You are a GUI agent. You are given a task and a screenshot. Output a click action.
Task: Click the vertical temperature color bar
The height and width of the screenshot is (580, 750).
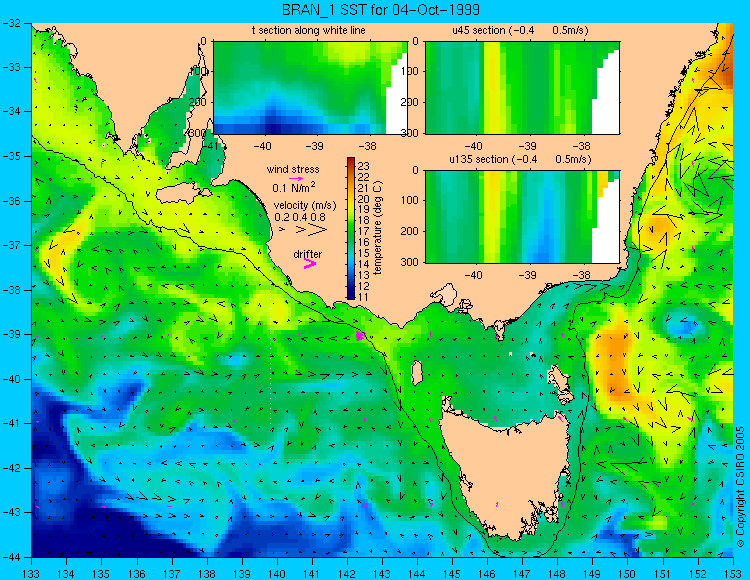(351, 229)
